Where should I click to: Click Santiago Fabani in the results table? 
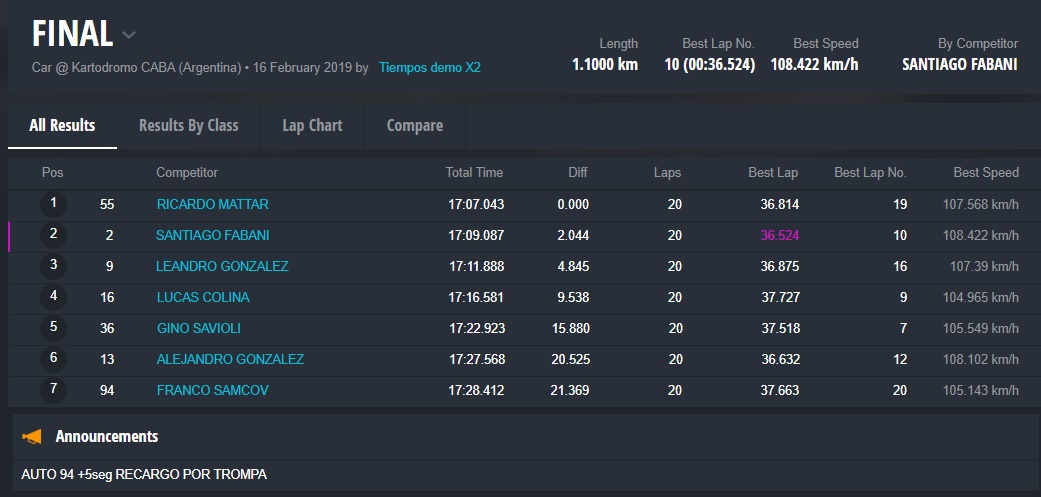coord(212,235)
